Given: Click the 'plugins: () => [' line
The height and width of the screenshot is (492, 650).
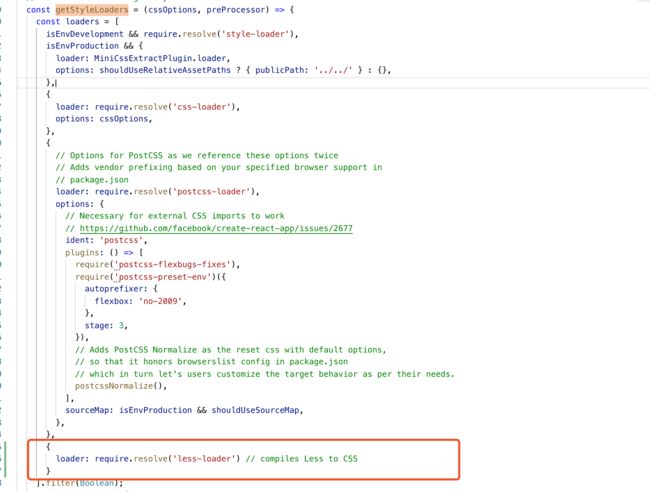Looking at the screenshot, I should tap(104, 252).
